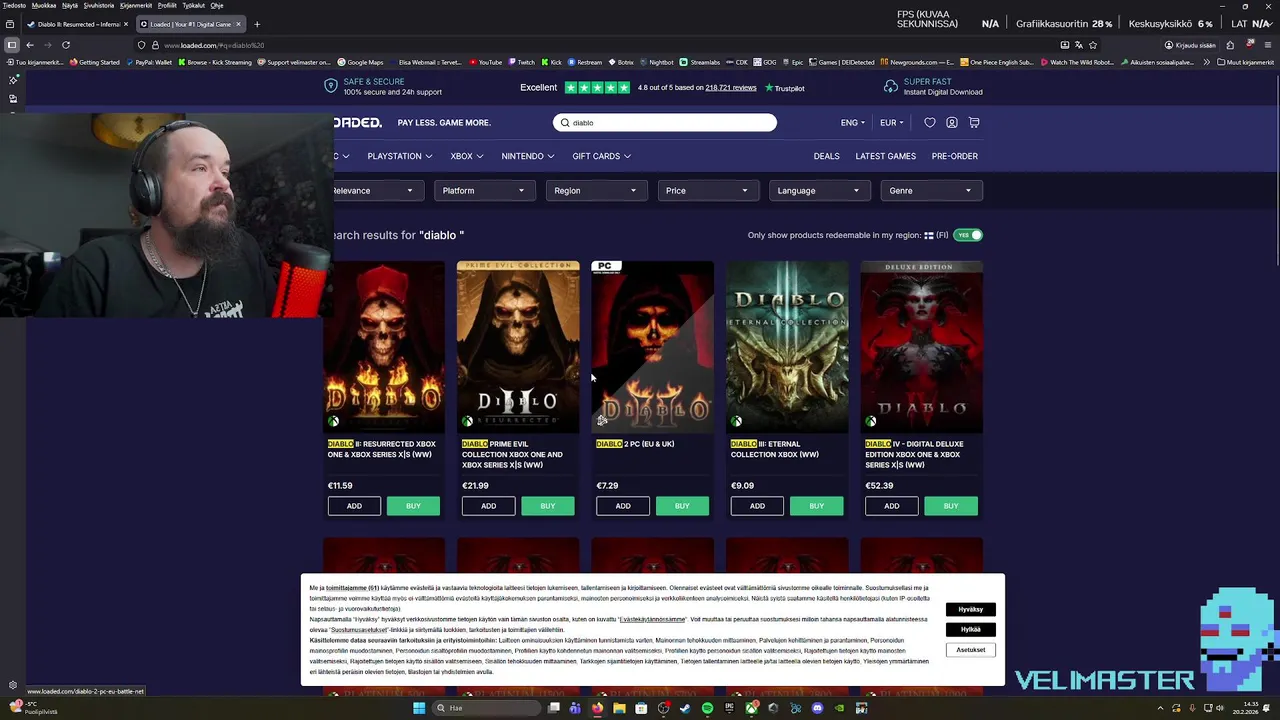
Task: Add Diablo II Resurrected Xbox to cart
Action: pos(354,506)
